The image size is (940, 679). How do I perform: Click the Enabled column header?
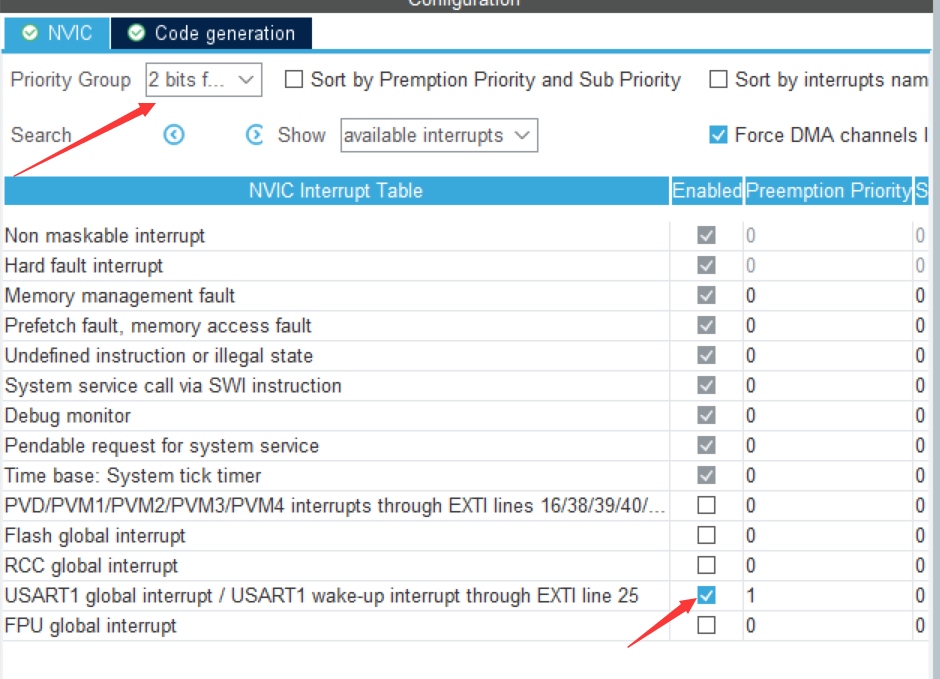[707, 191]
